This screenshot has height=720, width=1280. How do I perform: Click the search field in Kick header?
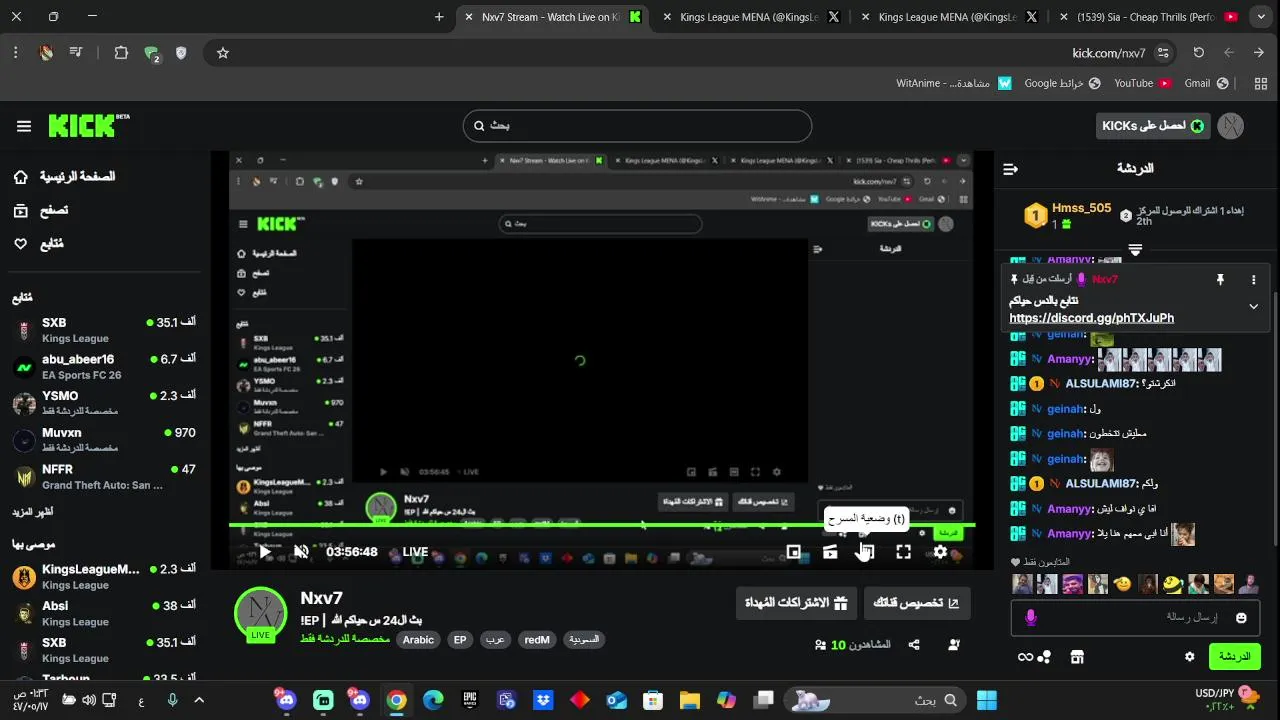pos(637,126)
